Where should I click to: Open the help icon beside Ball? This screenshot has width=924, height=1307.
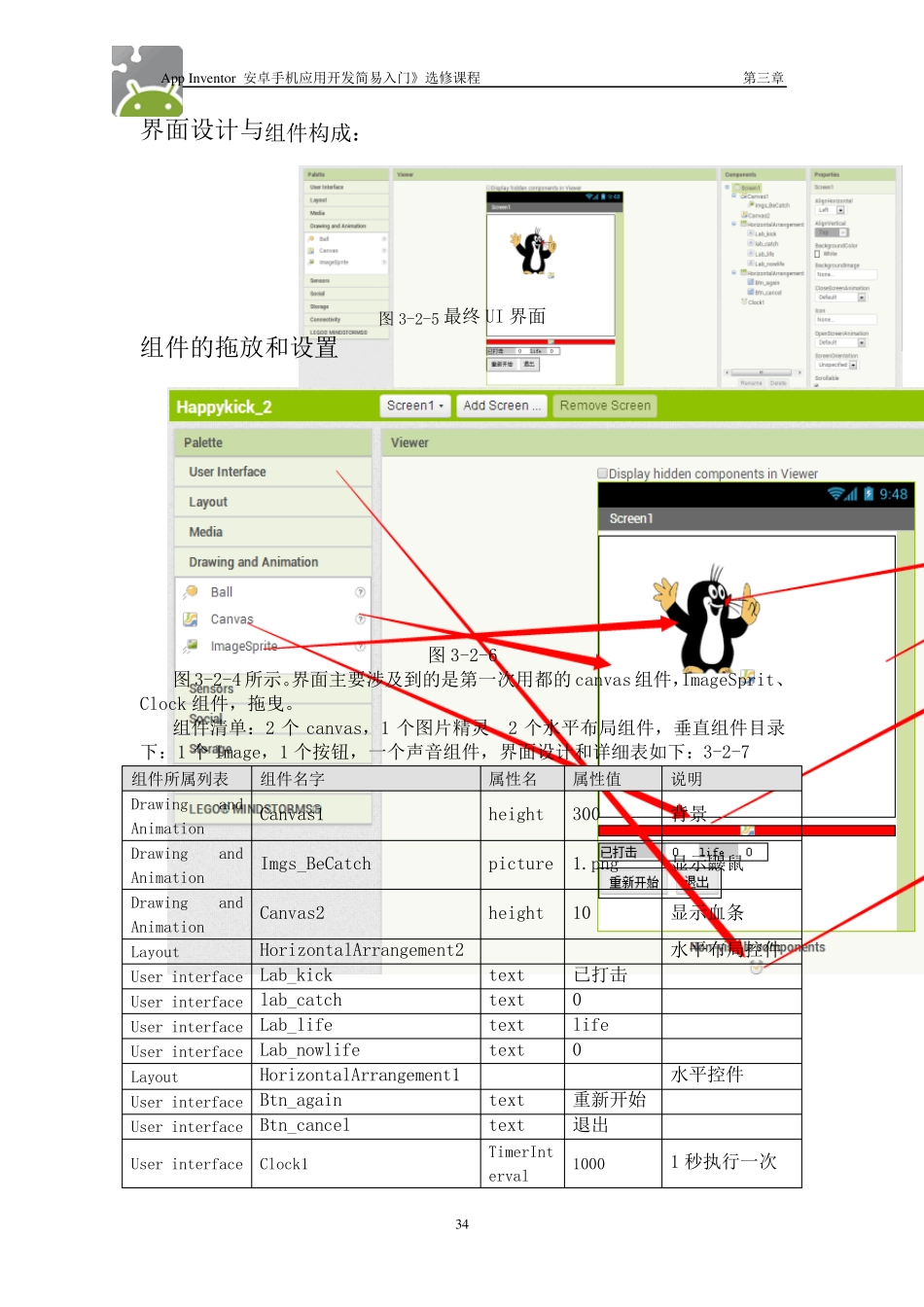click(360, 592)
